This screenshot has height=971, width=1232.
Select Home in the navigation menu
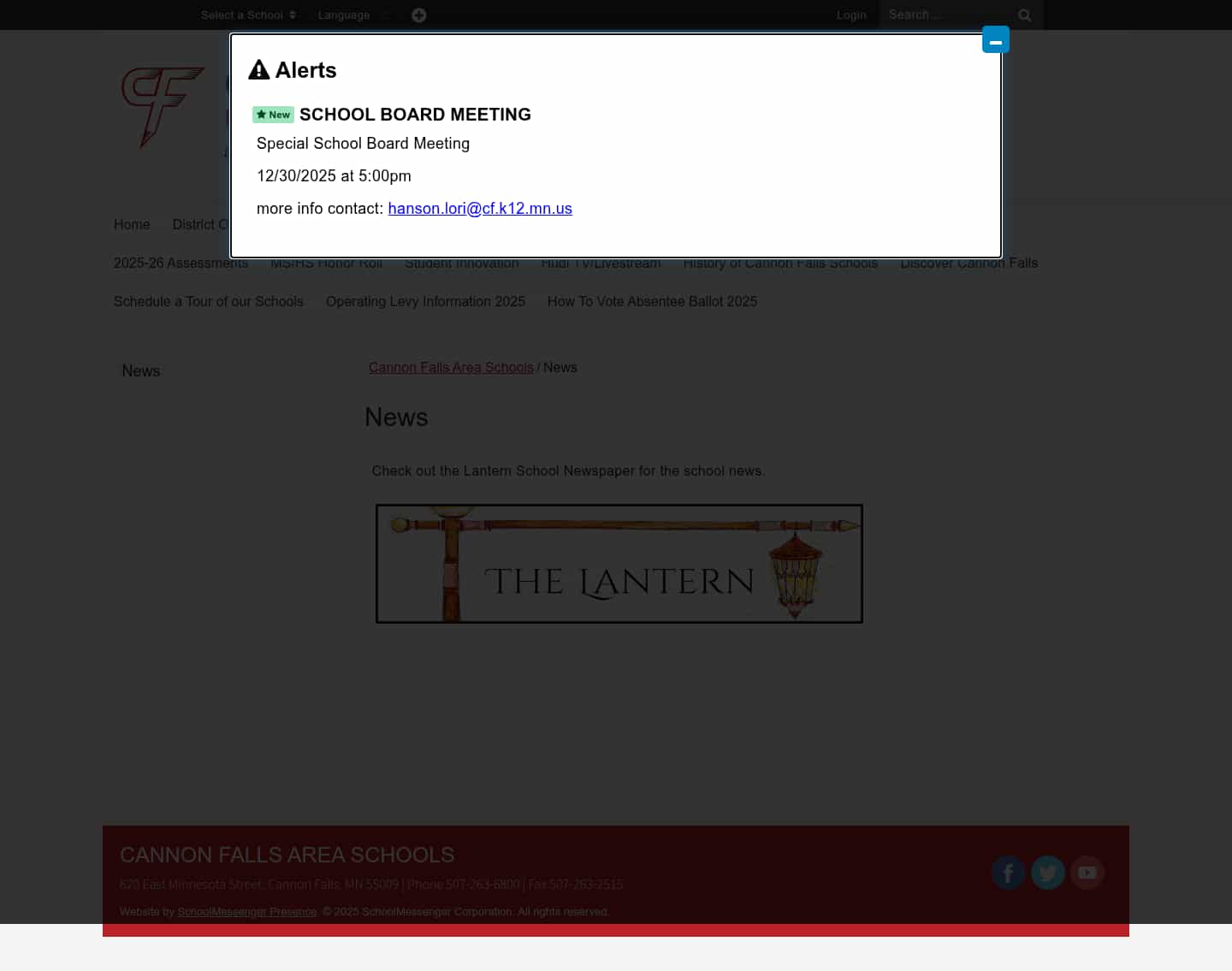pyautogui.click(x=132, y=224)
